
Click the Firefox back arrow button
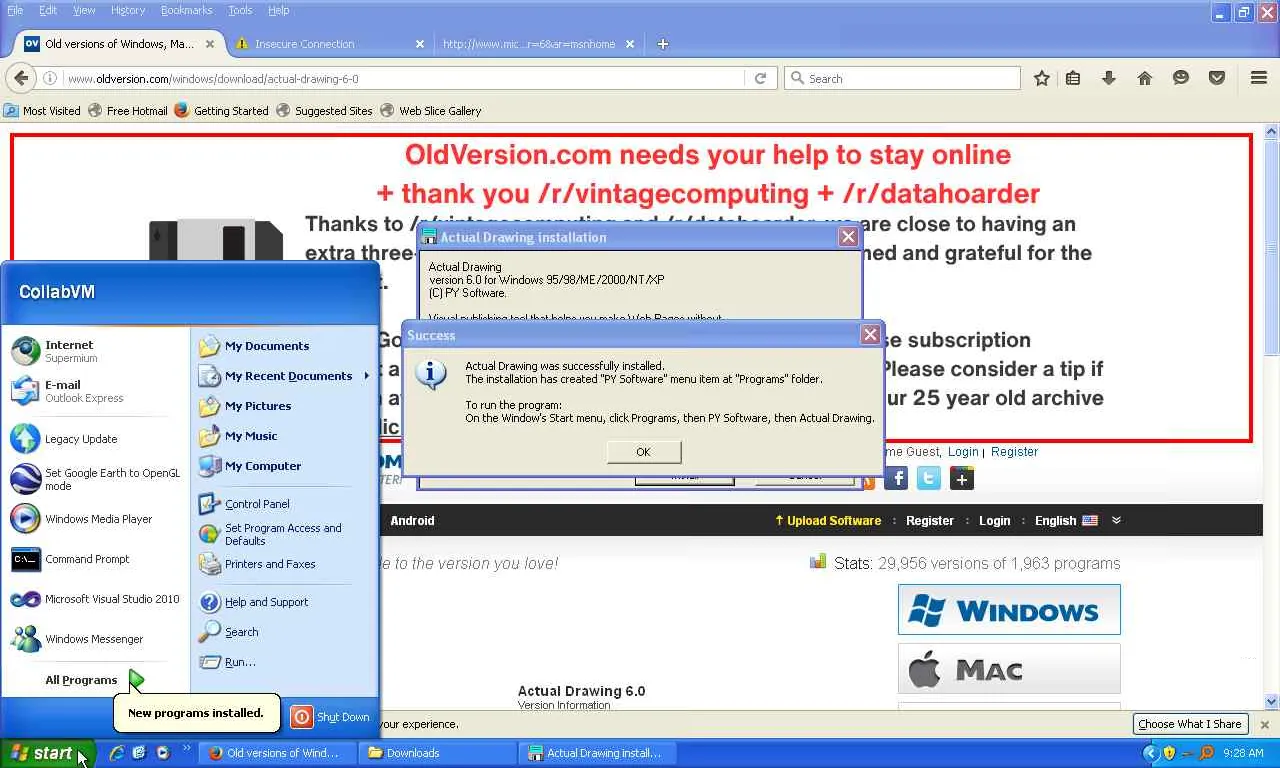pyautogui.click(x=21, y=78)
